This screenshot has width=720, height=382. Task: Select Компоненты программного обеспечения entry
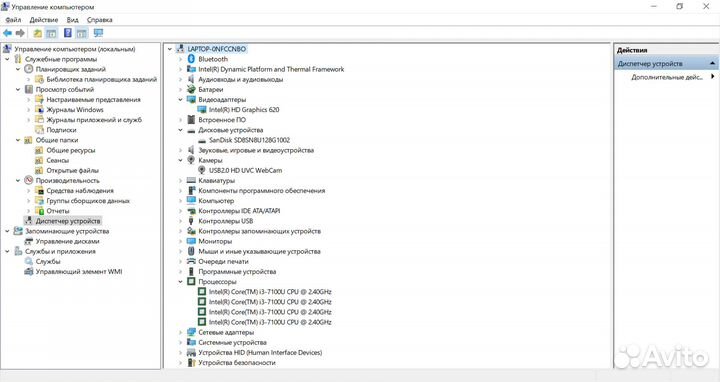pyautogui.click(x=262, y=191)
